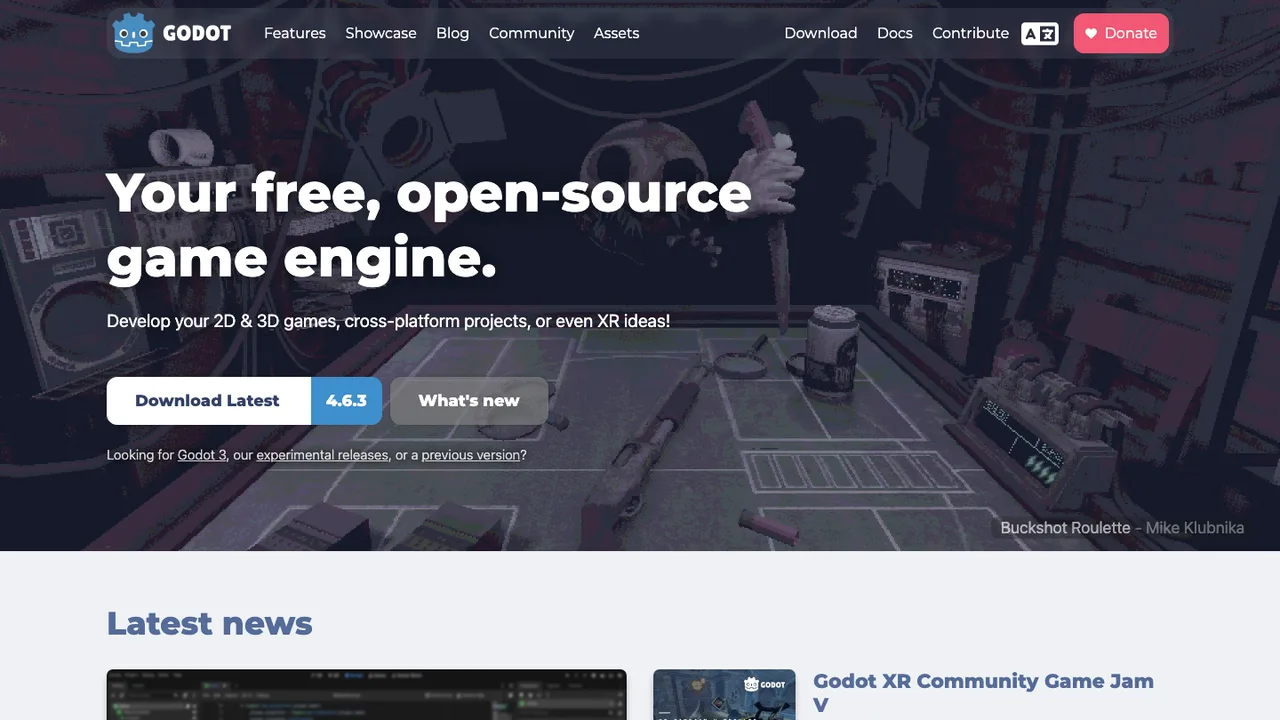This screenshot has height=720, width=1280.
Task: Click the heart icon in Donate
Action: pos(1091,33)
